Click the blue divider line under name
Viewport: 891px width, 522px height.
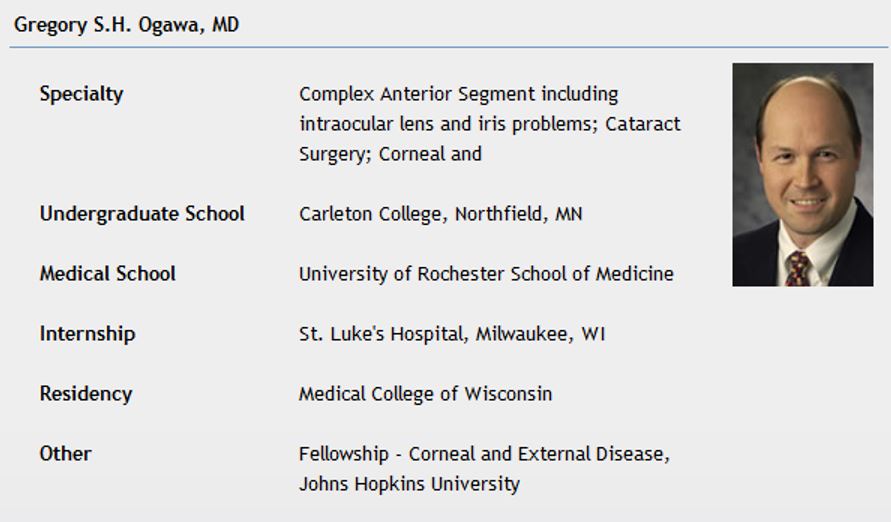point(448,47)
